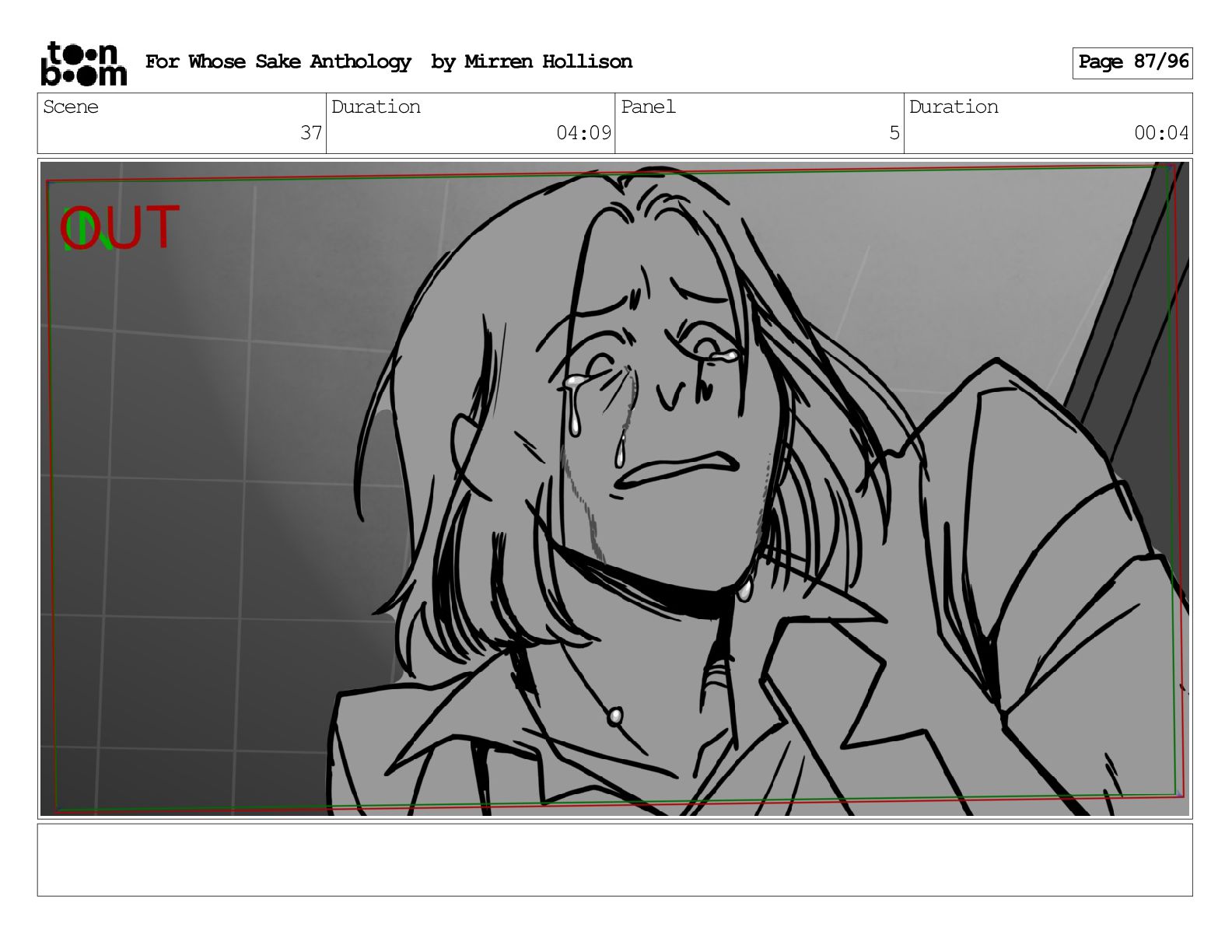Click the scene 'Duration' label
This screenshot has width=1232, height=952.
[x=376, y=107]
